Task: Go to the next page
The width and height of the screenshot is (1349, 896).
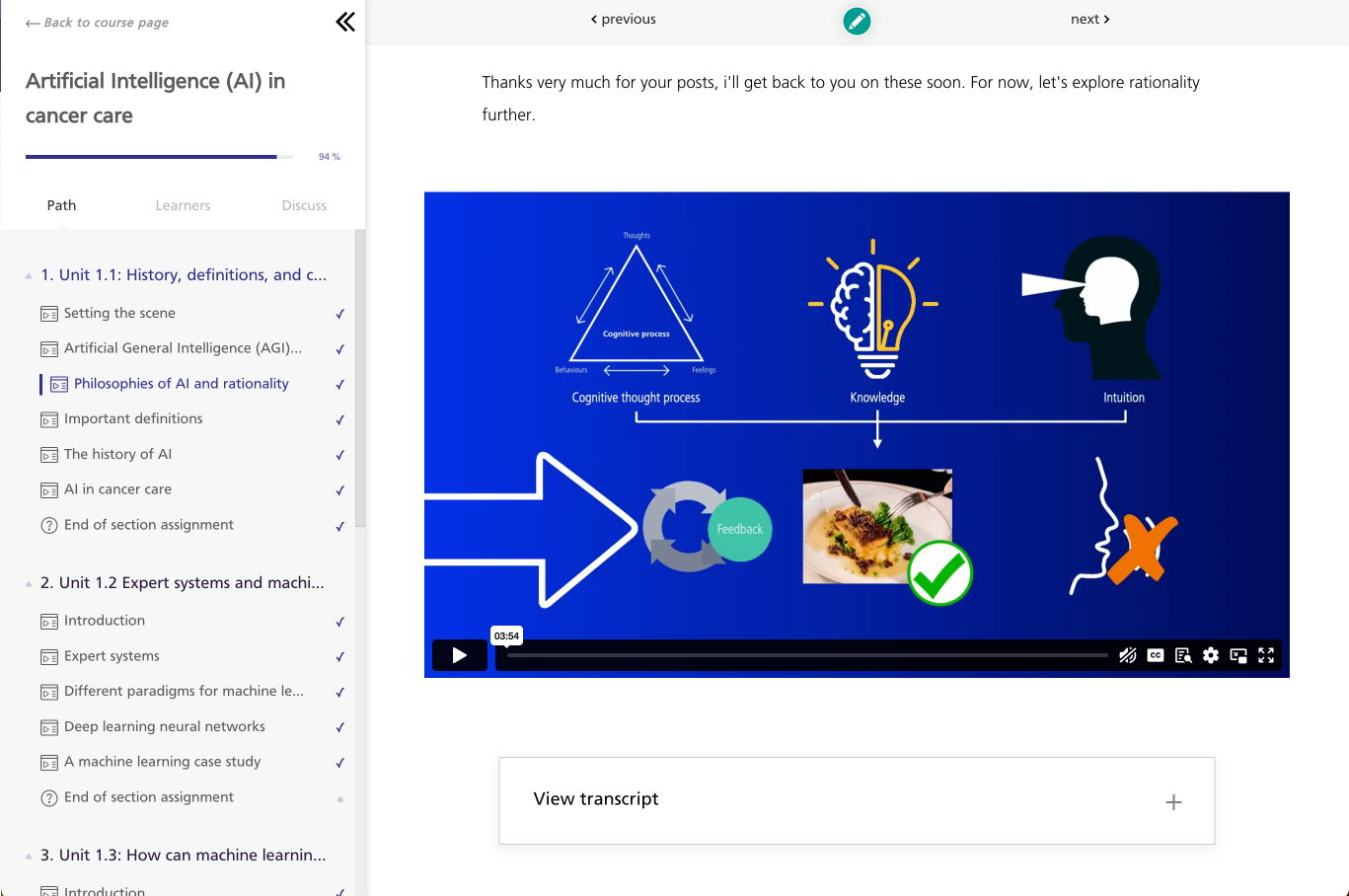Action: coord(1089,19)
